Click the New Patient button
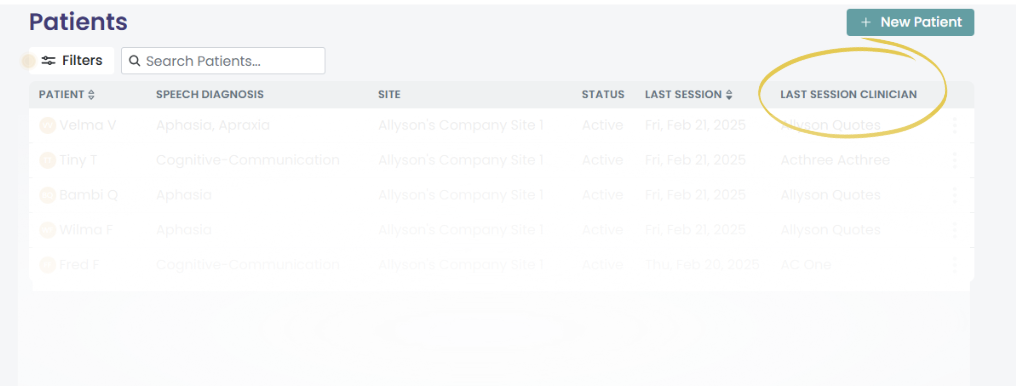1016x386 pixels. coord(910,23)
